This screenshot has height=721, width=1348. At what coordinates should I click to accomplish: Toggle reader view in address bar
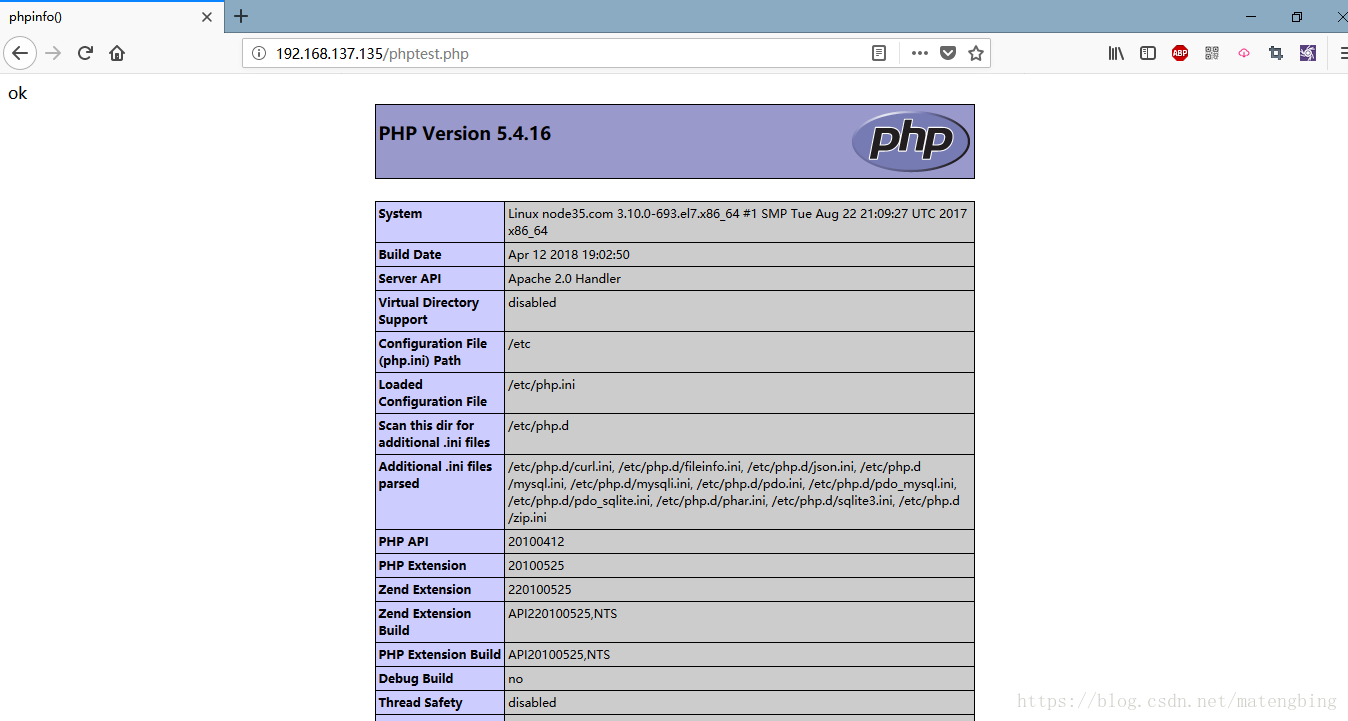click(879, 53)
